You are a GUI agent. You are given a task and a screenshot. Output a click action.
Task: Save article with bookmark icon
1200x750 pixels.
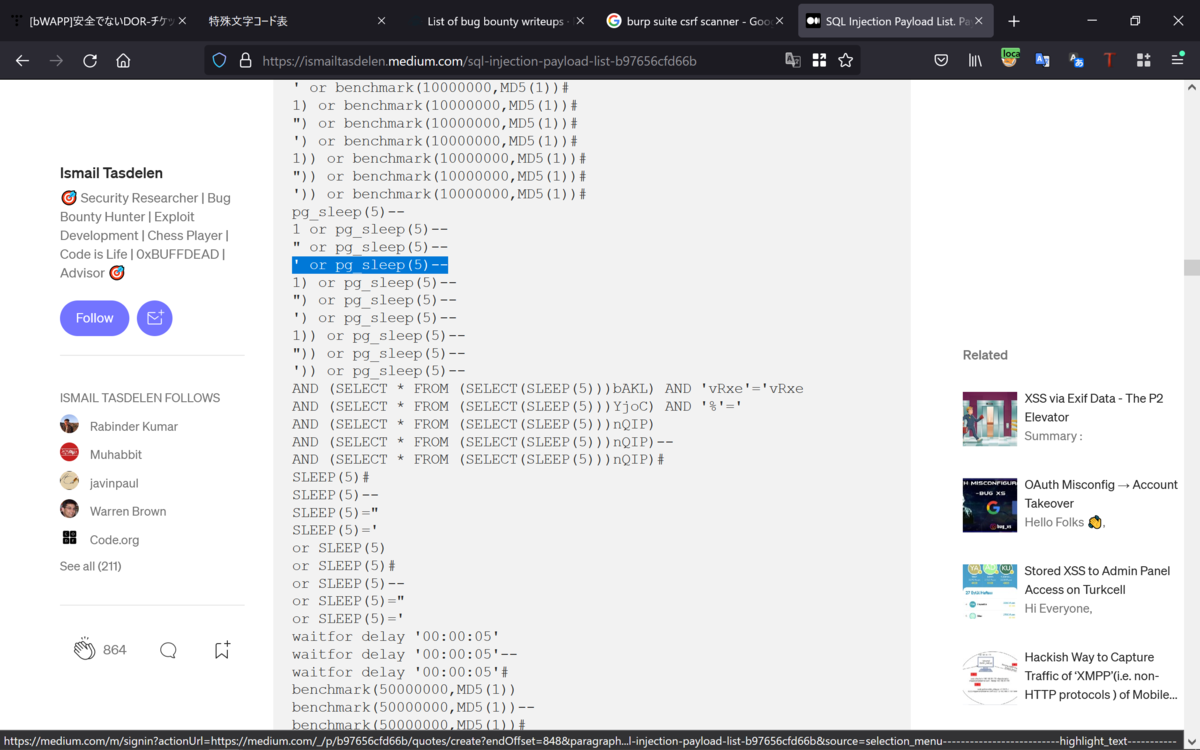coord(222,650)
